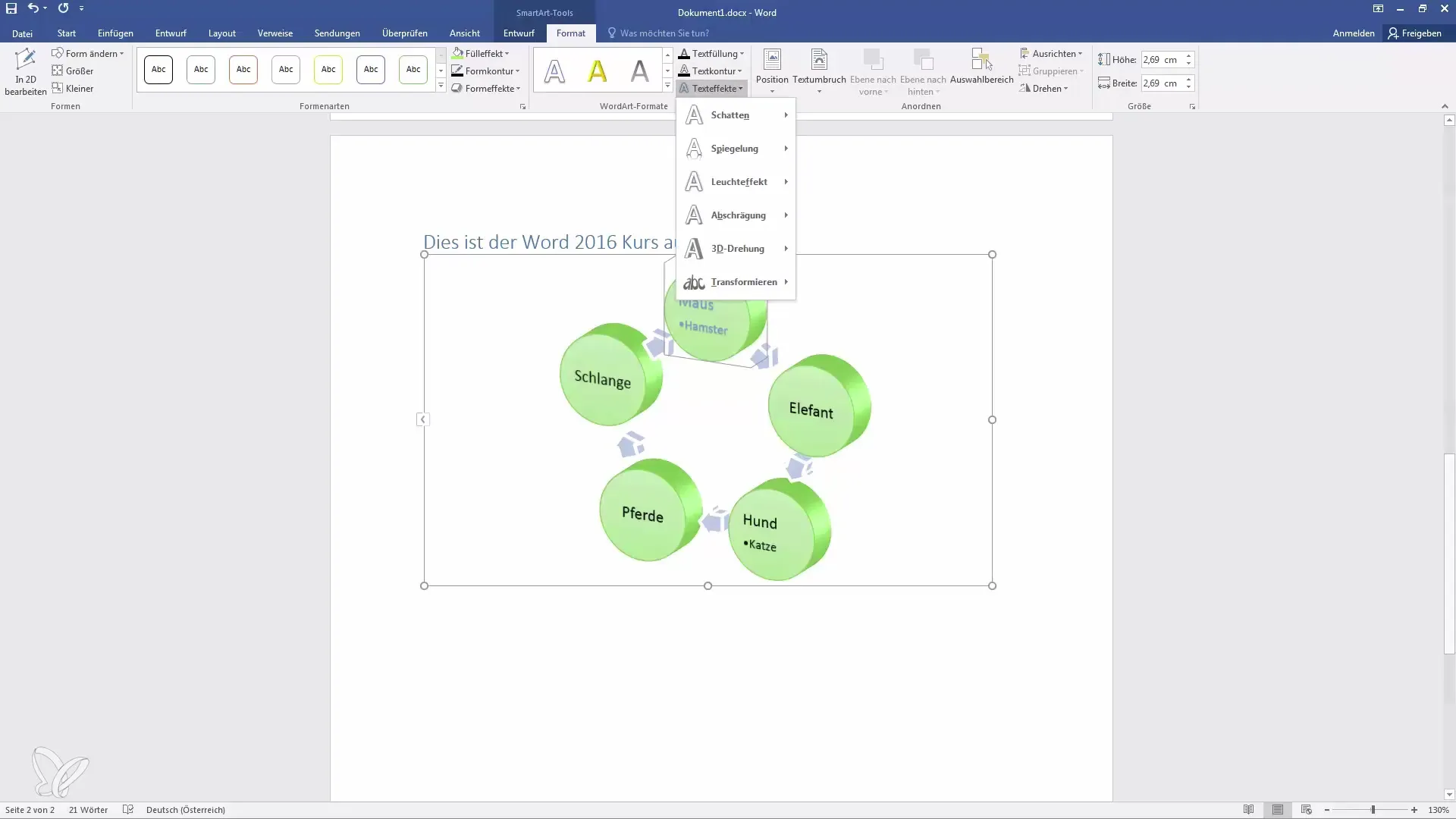Screen dimensions: 1456x819
Task: Click the 3D-Drehung menu item
Action: tap(738, 248)
